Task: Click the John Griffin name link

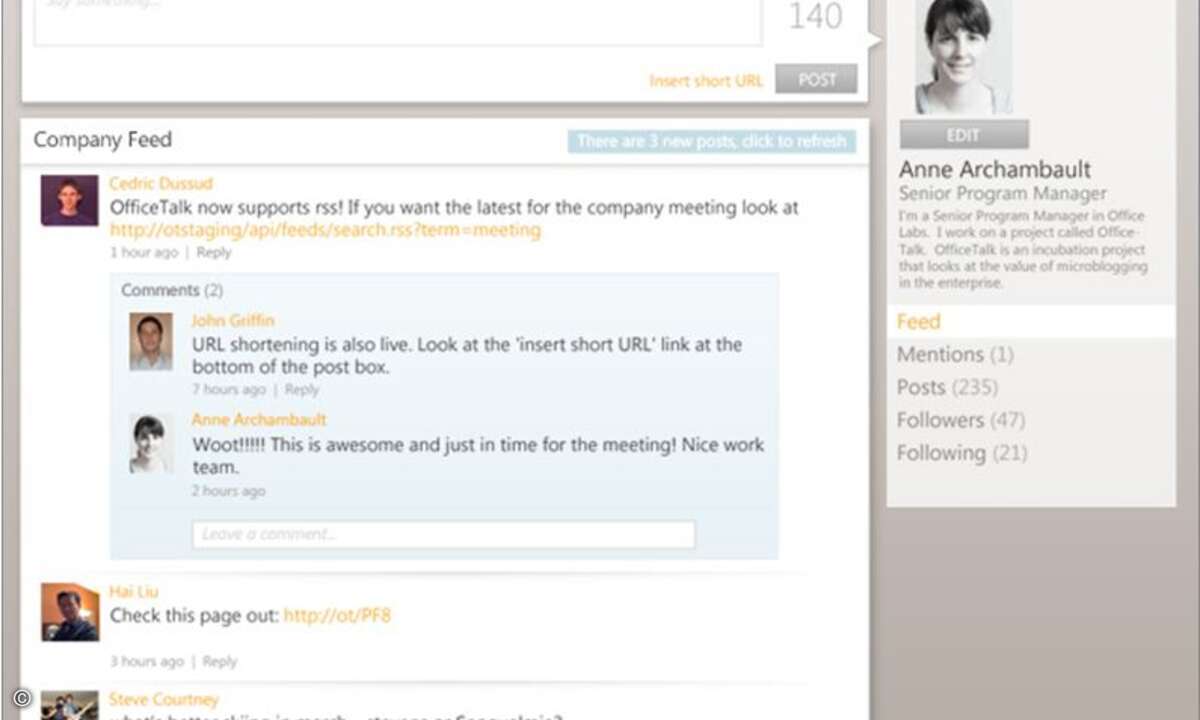Action: (x=233, y=320)
